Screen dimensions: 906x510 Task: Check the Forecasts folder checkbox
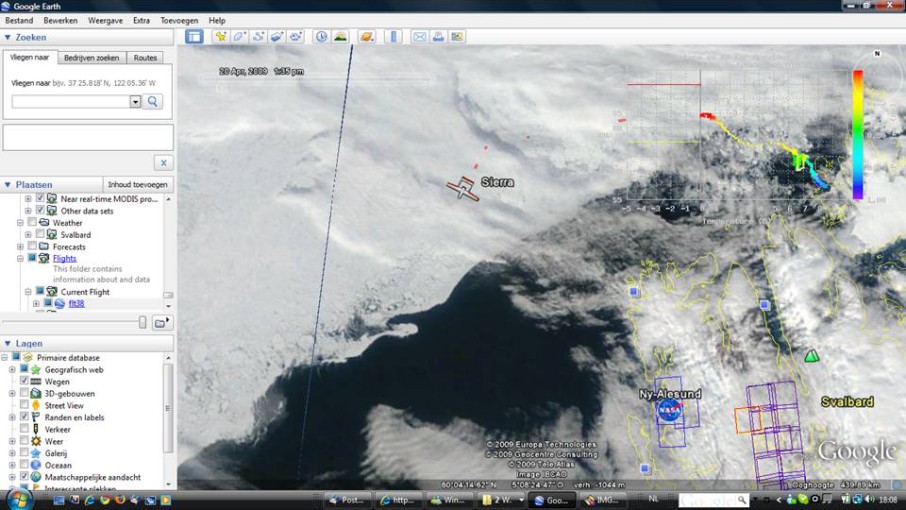point(32,246)
